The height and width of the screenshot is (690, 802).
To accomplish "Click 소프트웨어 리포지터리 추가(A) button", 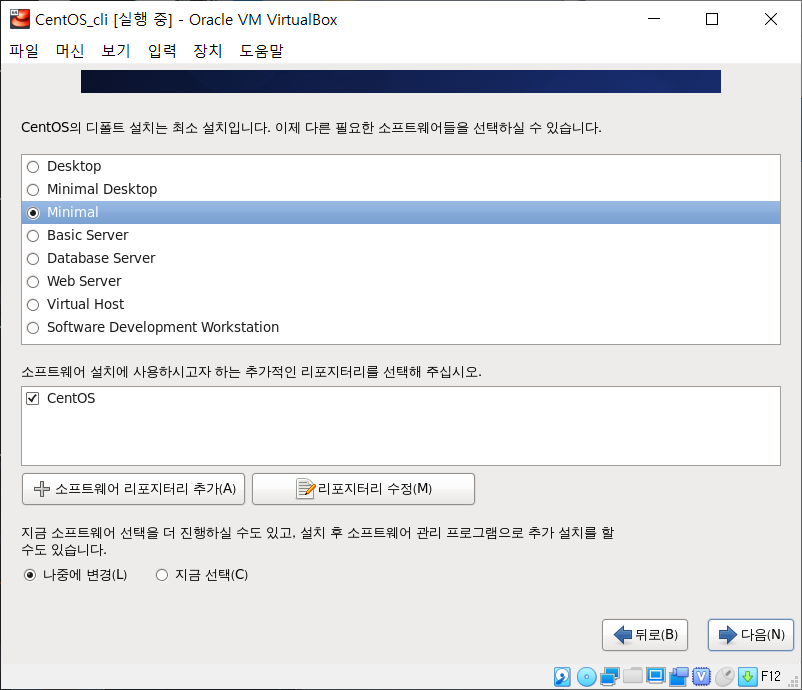I will click(x=133, y=489).
